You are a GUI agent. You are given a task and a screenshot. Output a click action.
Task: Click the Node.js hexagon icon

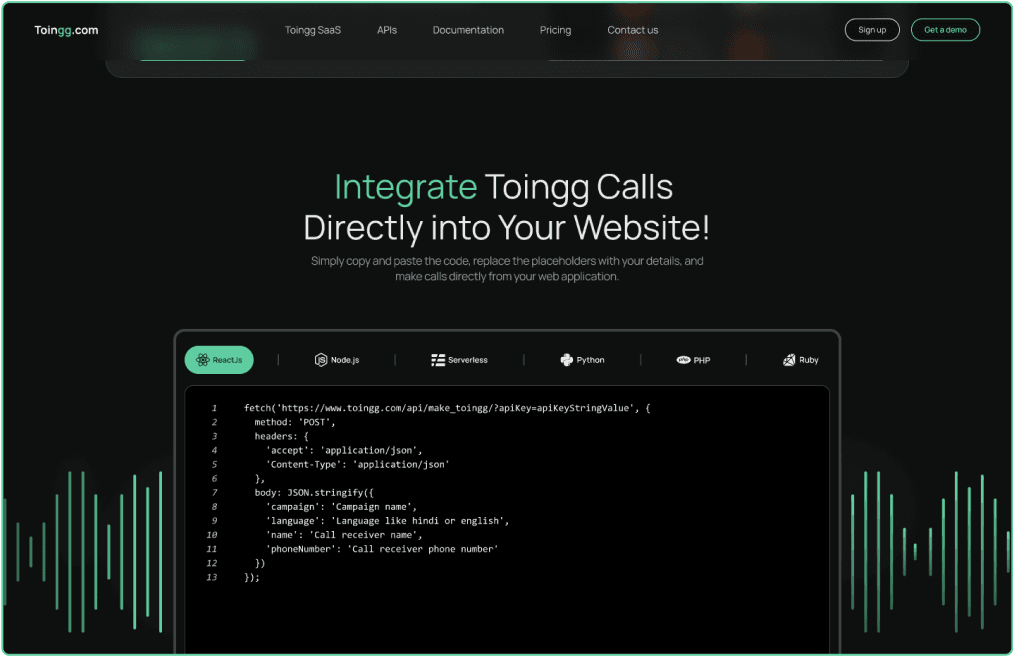point(320,360)
